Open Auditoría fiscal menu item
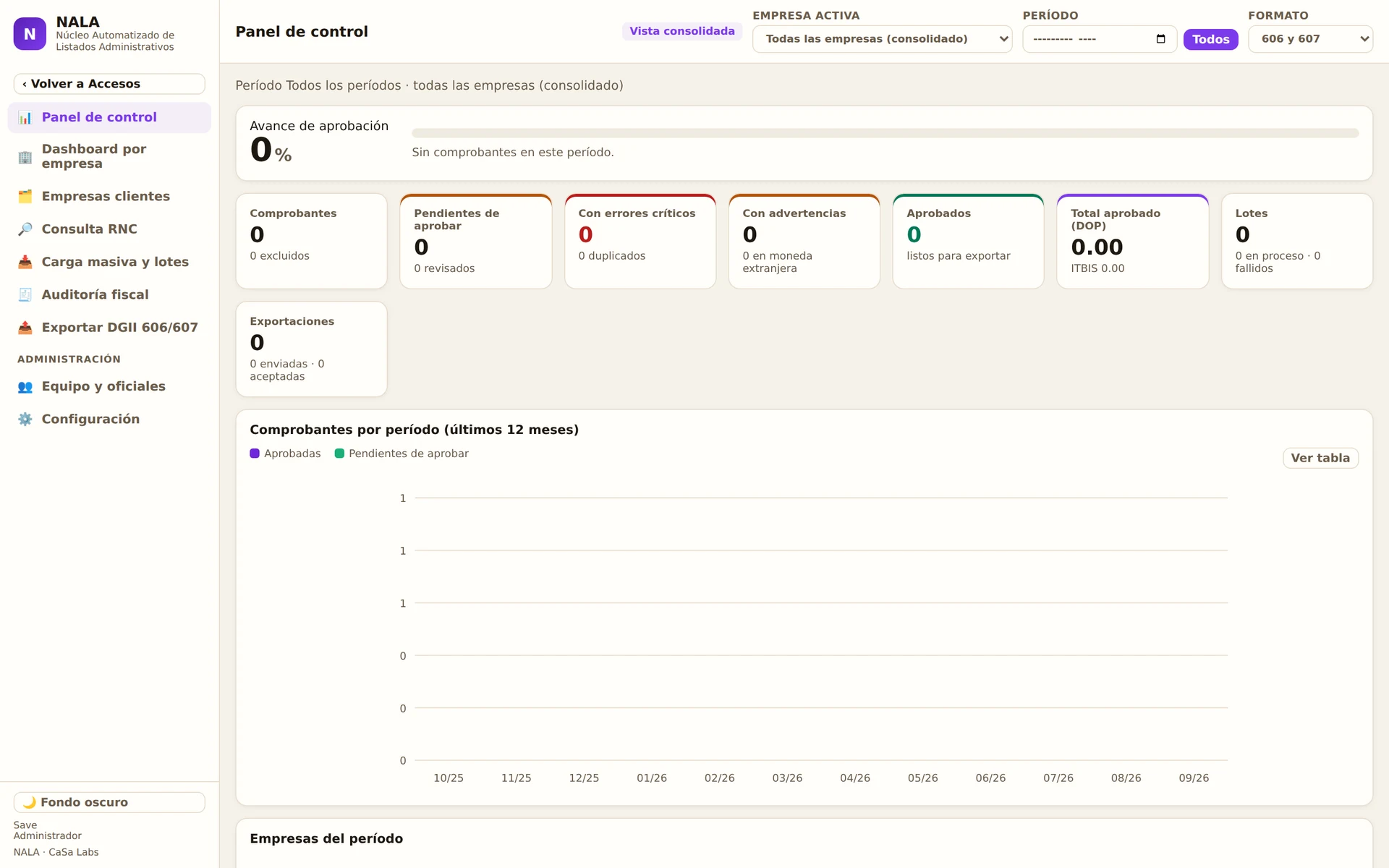The height and width of the screenshot is (868, 1389). pyautogui.click(x=109, y=294)
